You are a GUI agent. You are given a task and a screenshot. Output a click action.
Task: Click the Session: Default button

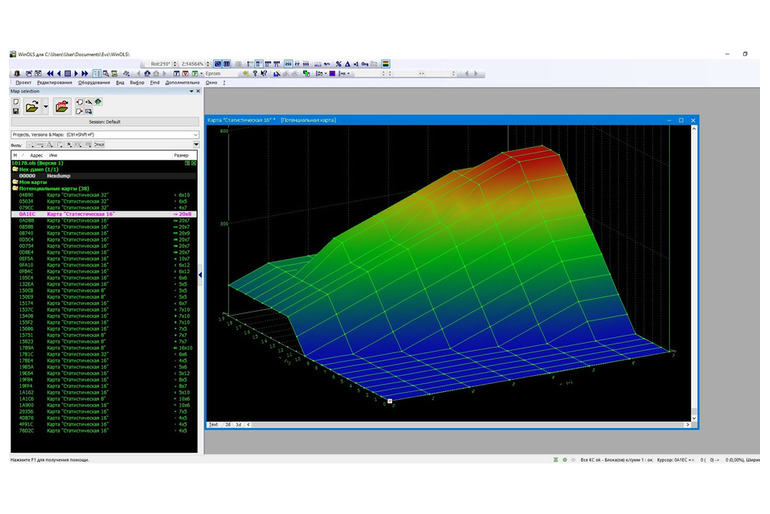[x=105, y=122]
